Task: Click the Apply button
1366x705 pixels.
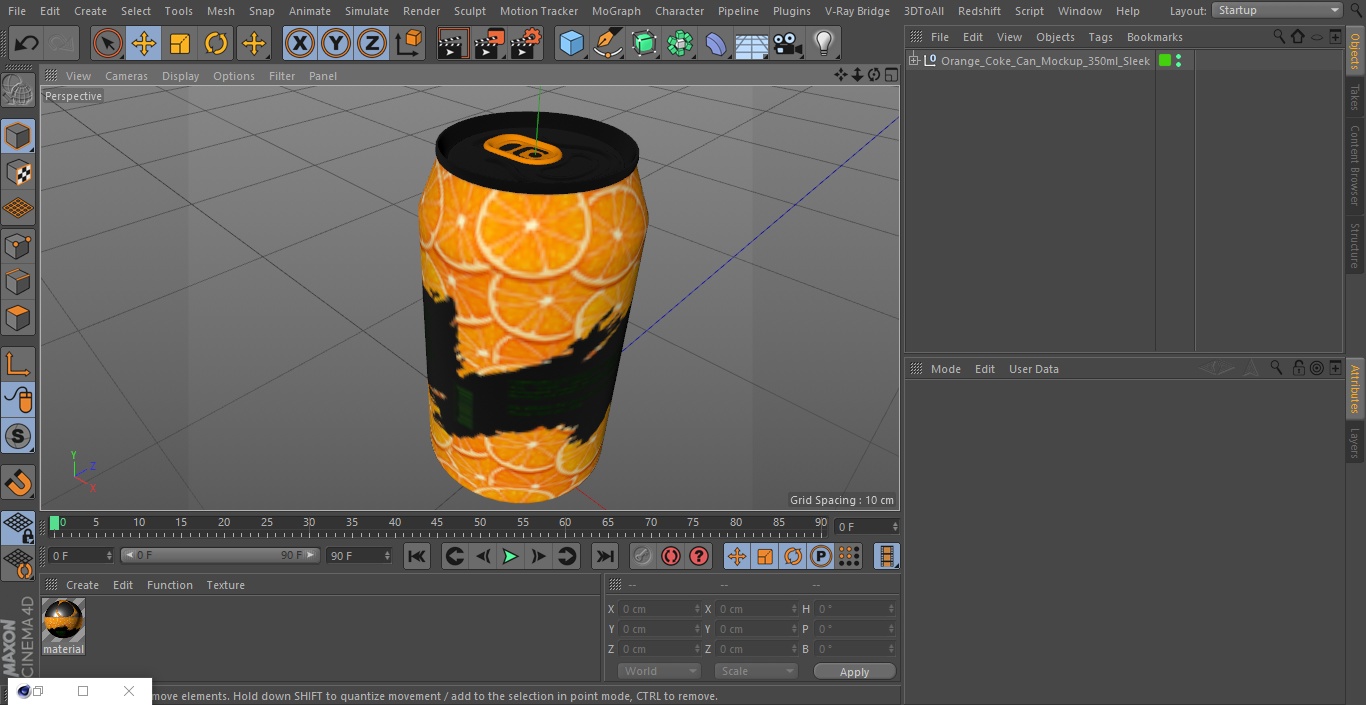Action: tap(854, 672)
